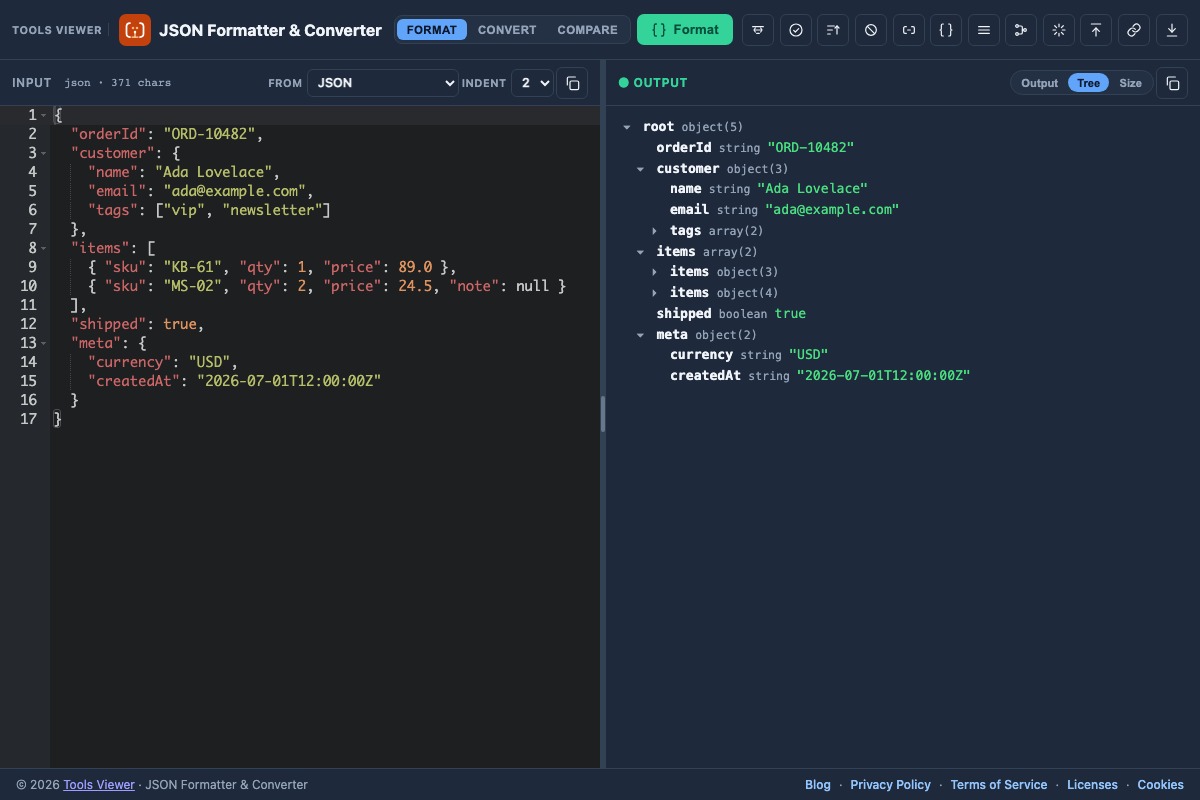1200x800 pixels.
Task: Click the true value on line 12
Action: pyautogui.click(x=180, y=324)
